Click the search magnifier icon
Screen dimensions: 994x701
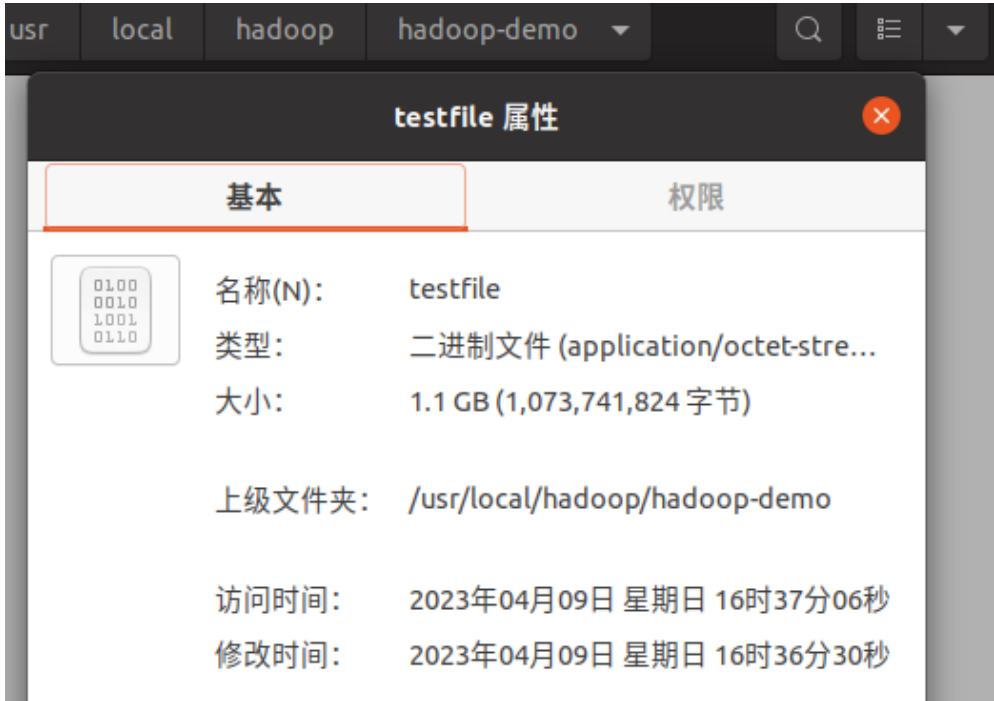pos(808,30)
